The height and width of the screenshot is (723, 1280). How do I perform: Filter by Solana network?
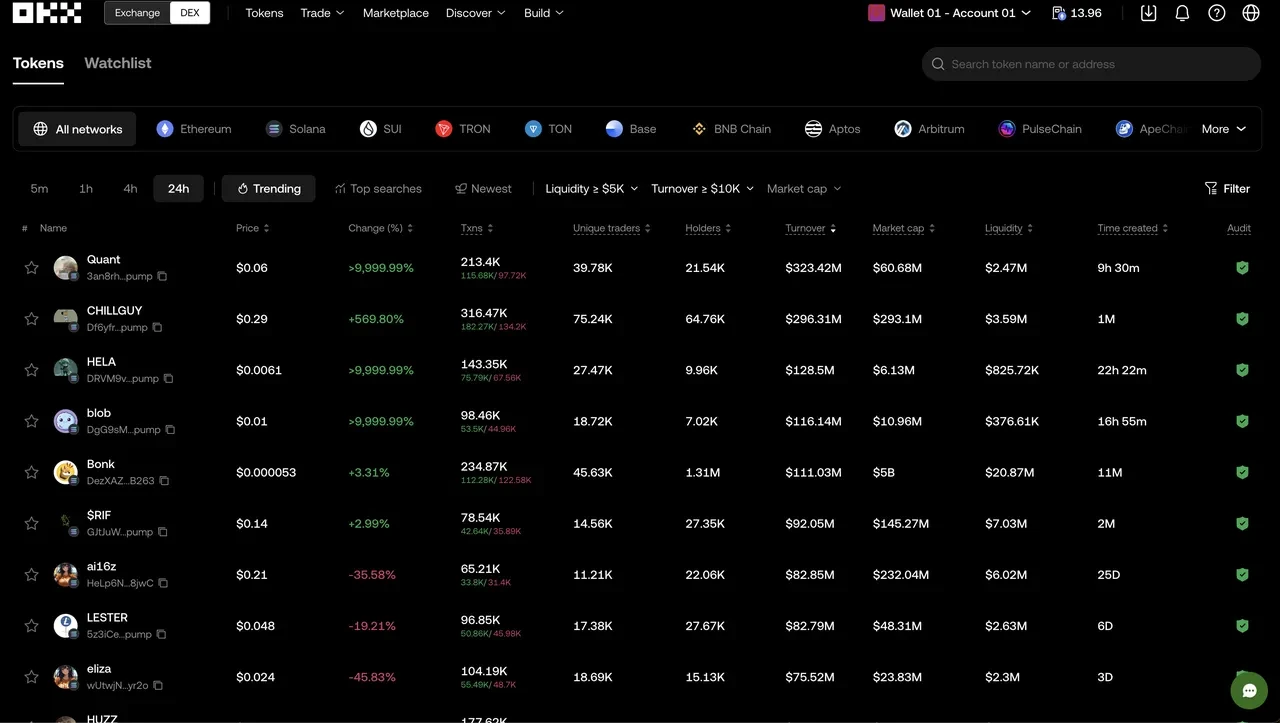pos(295,129)
